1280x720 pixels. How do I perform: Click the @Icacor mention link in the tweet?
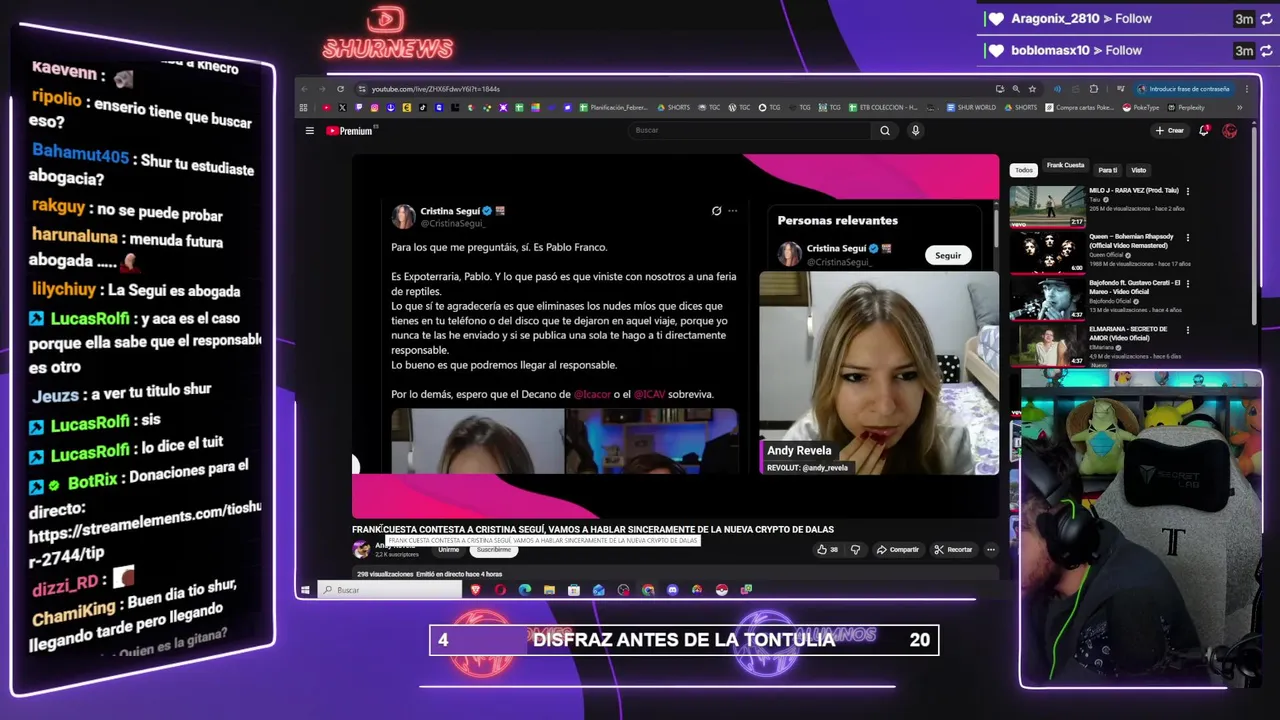pos(591,394)
